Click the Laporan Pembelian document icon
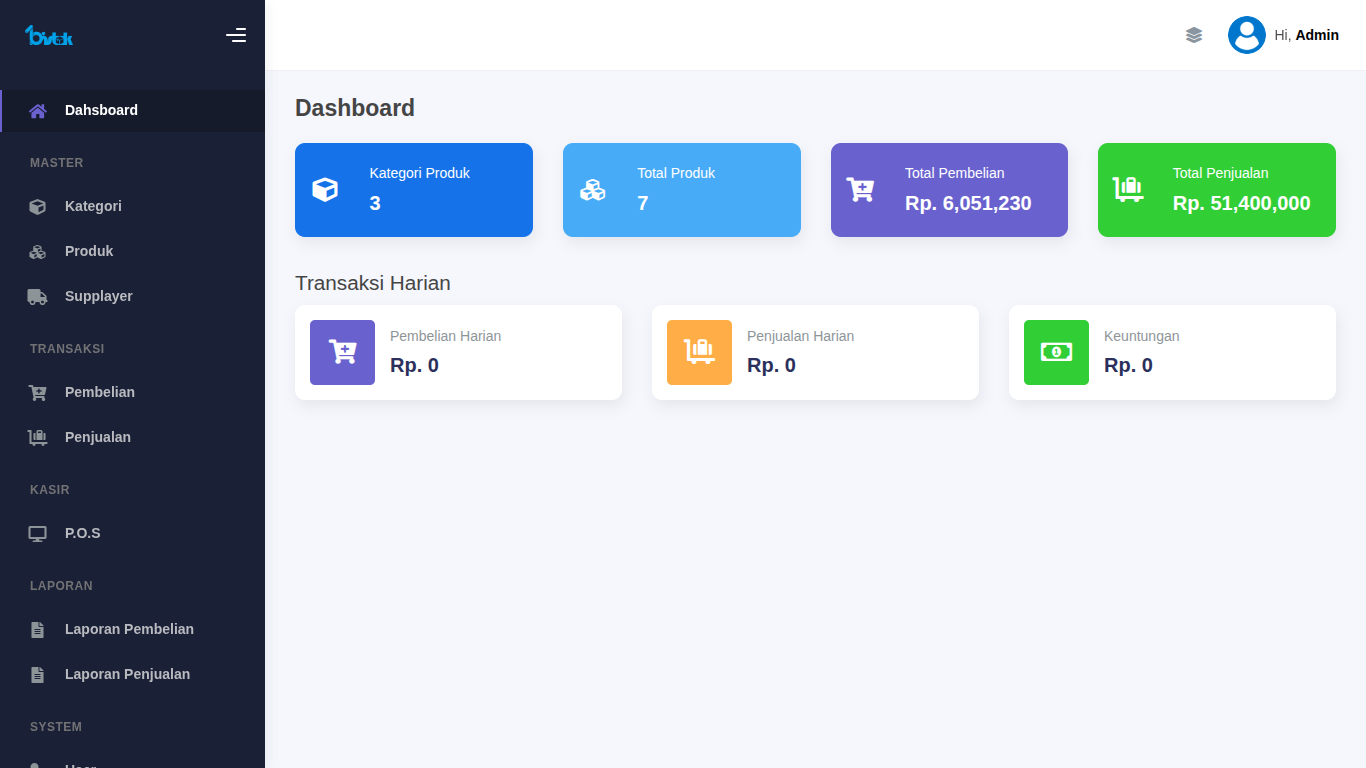This screenshot has height=768, width=1366. pos(37,629)
